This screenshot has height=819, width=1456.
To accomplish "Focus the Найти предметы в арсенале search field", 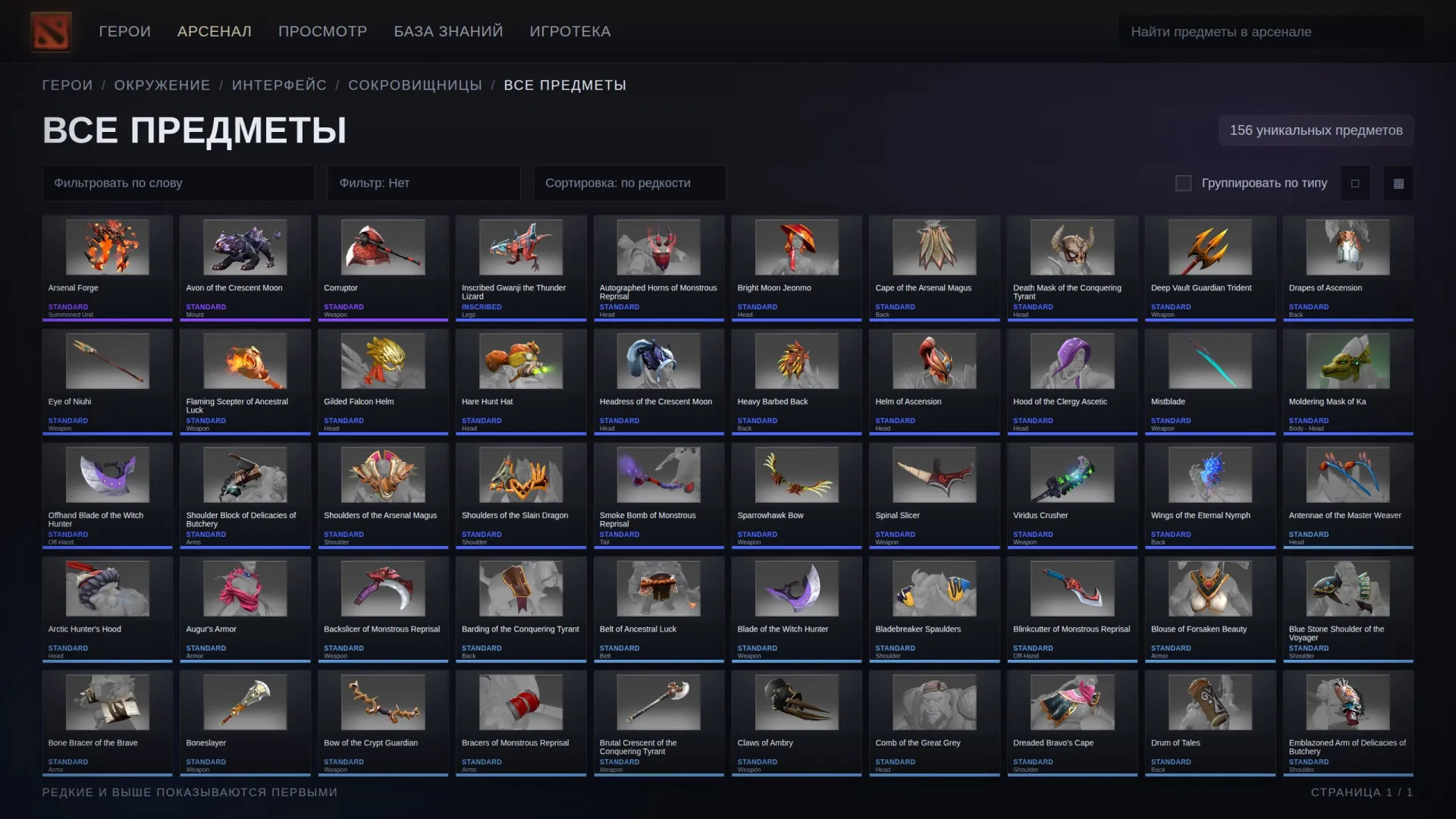I will (x=1271, y=32).
